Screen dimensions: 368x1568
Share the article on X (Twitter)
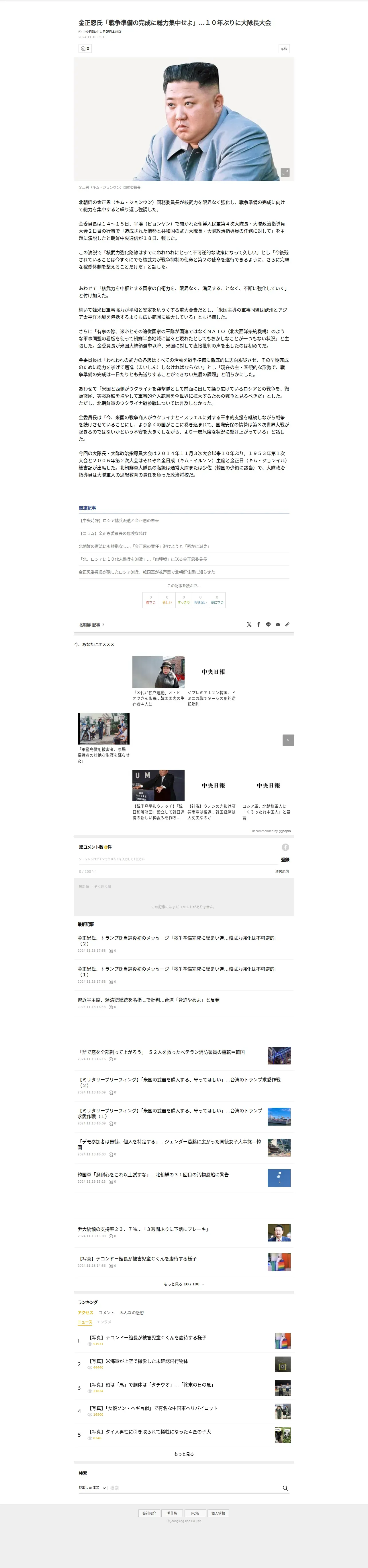click(x=249, y=625)
